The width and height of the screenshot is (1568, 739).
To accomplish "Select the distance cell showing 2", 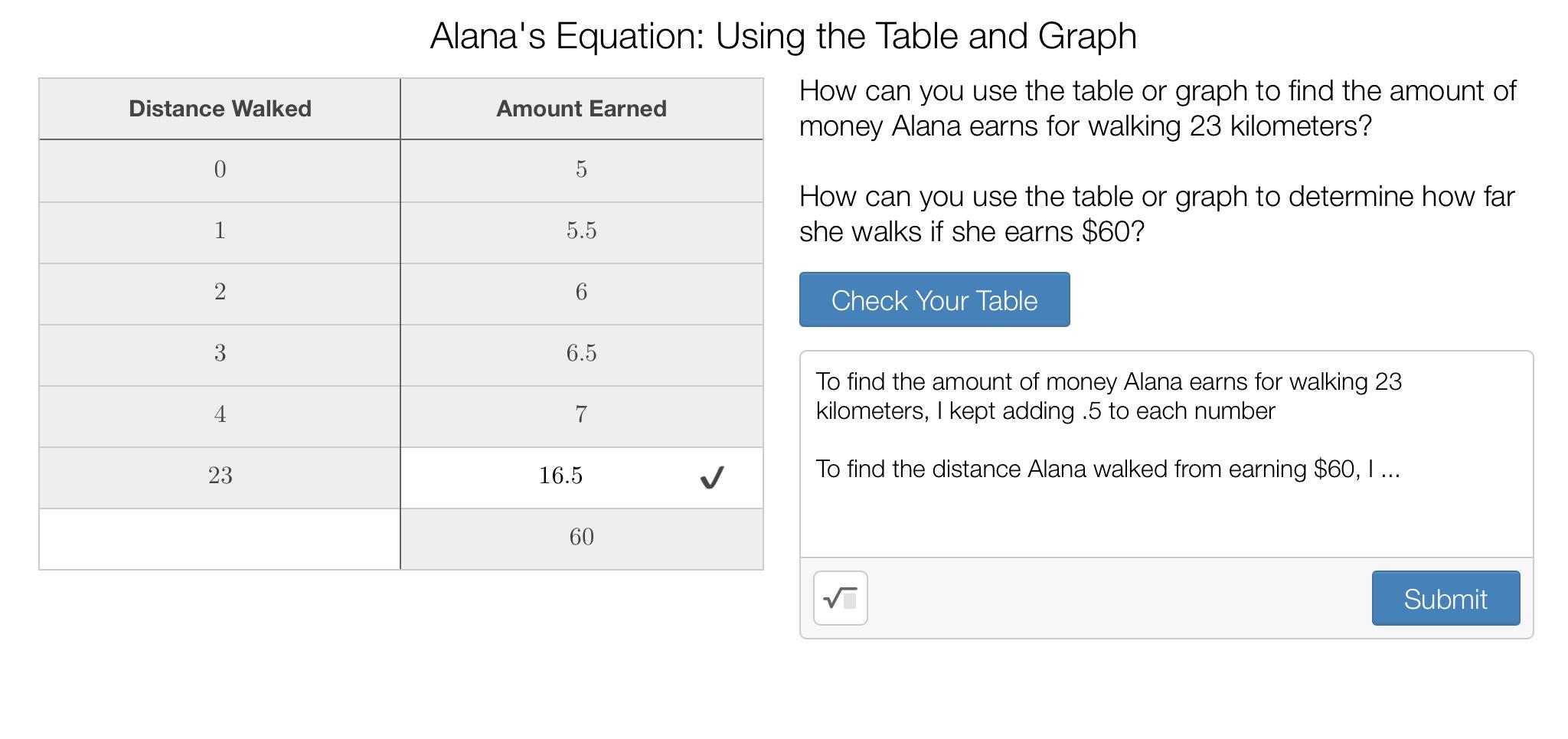I will [220, 293].
